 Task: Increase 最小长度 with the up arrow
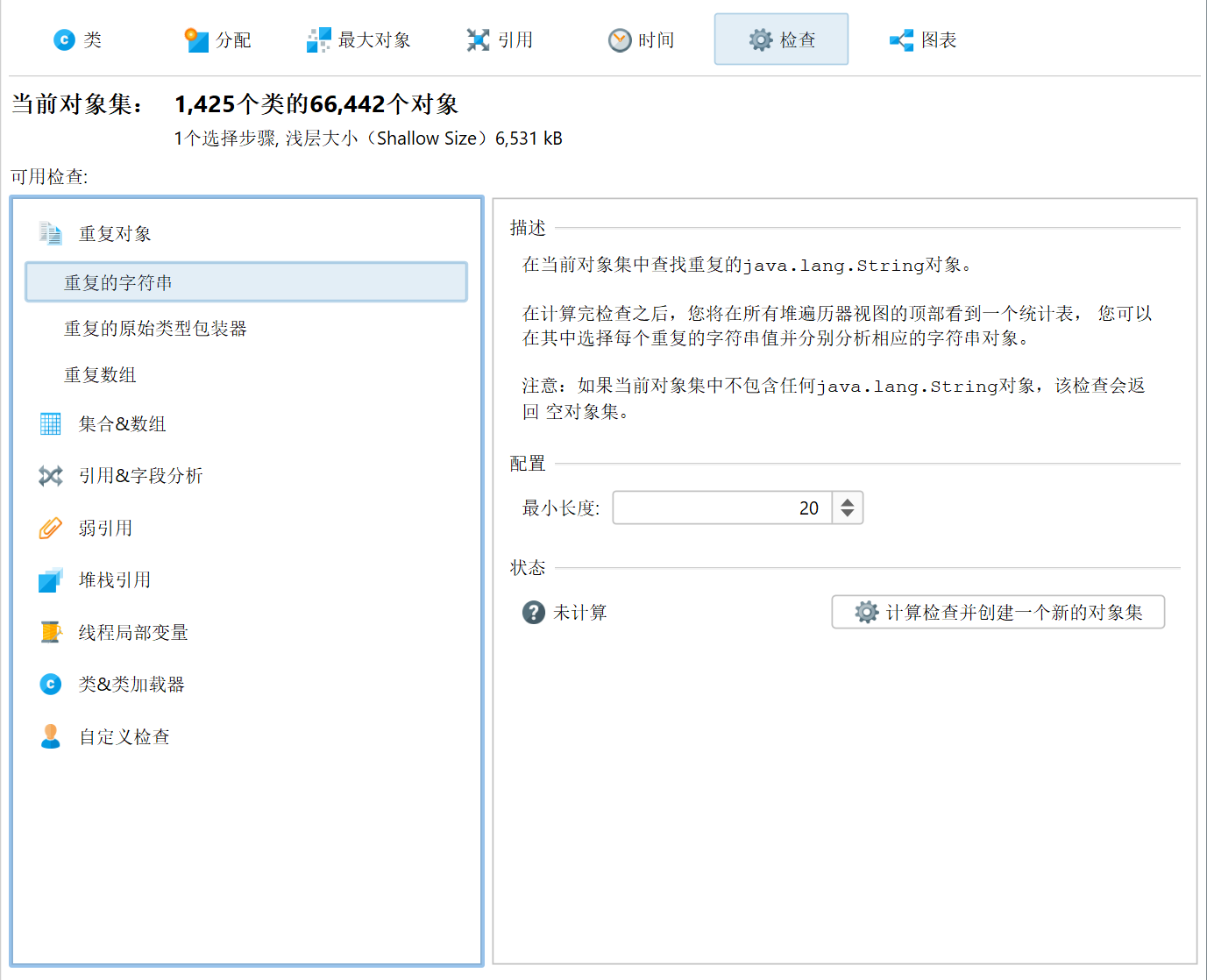pos(848,501)
